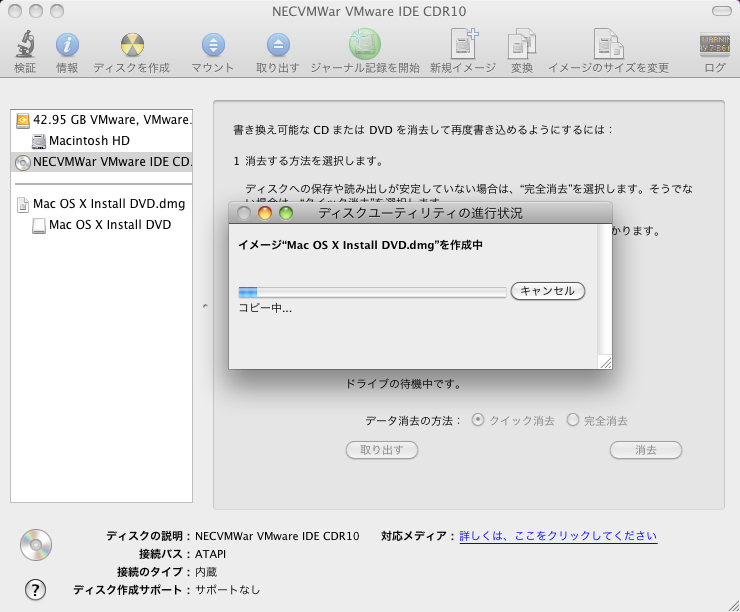Click the main window resize corner grip
This screenshot has width=740, height=612.
click(x=733, y=605)
